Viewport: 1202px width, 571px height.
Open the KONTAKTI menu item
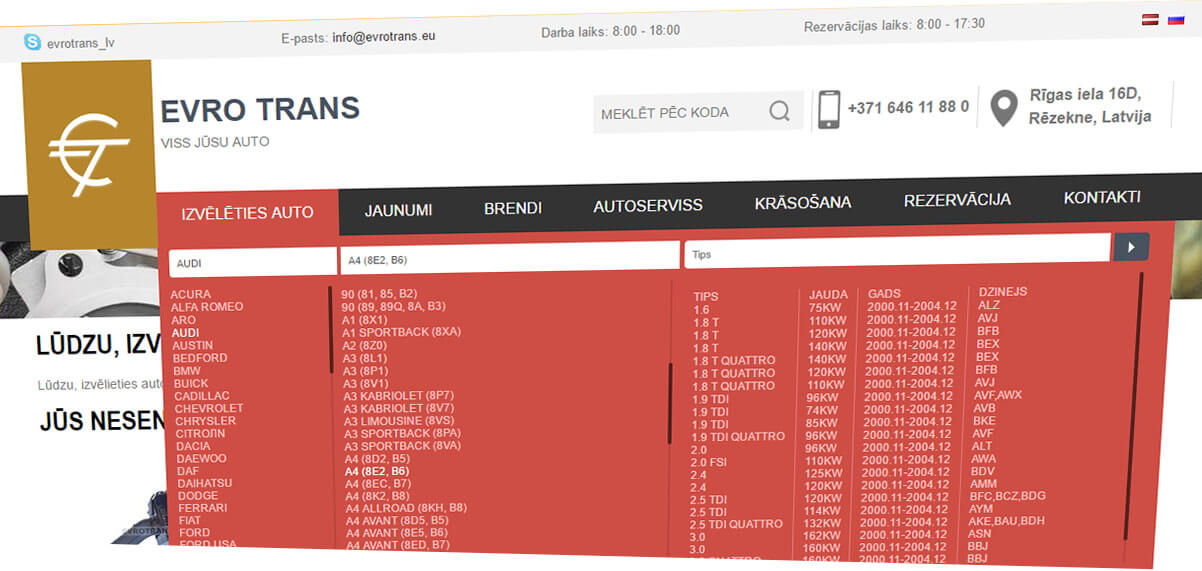point(1102,198)
